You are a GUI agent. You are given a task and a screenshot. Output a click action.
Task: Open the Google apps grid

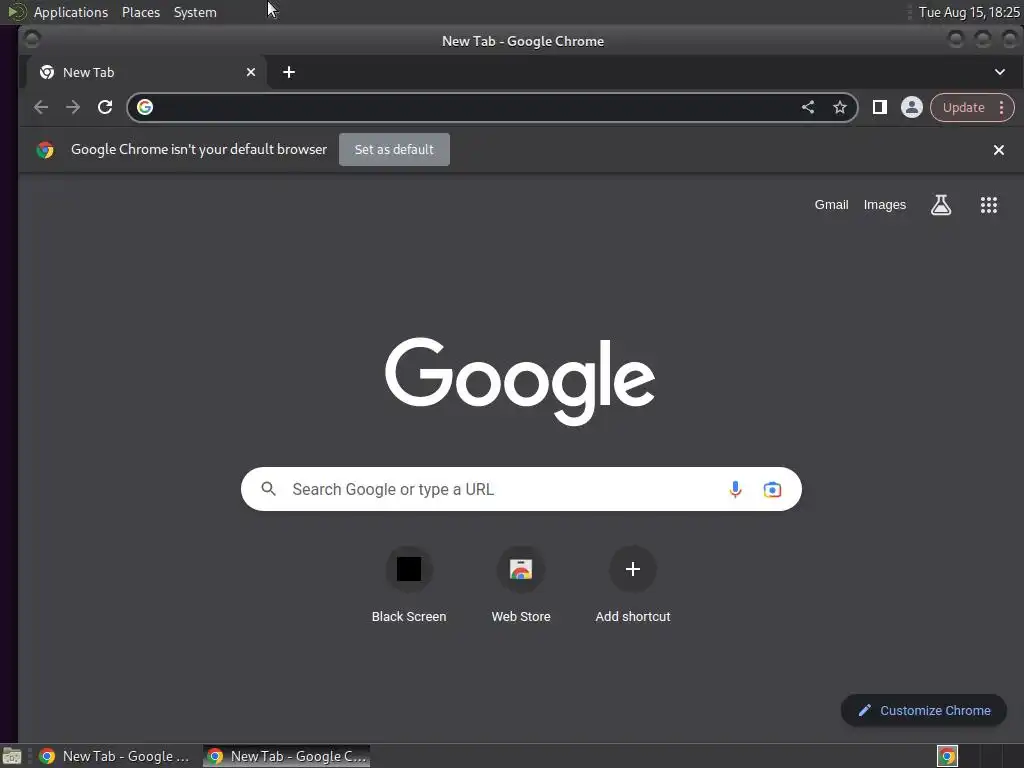click(x=989, y=205)
